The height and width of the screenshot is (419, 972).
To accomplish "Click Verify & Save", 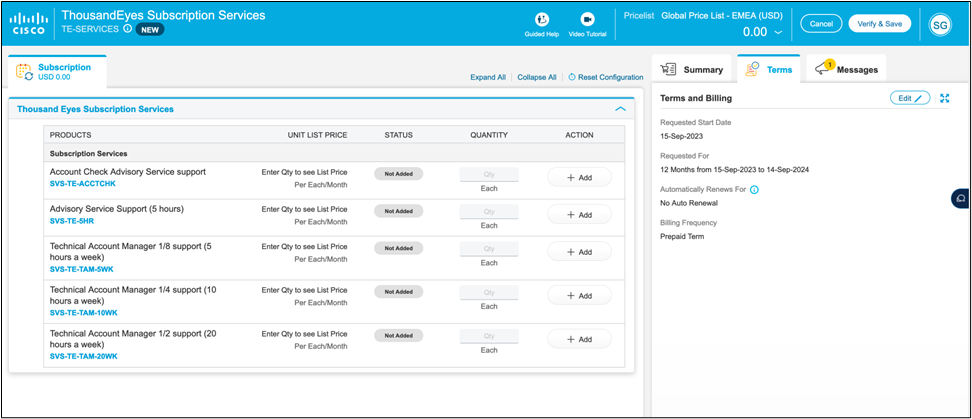I will [880, 24].
